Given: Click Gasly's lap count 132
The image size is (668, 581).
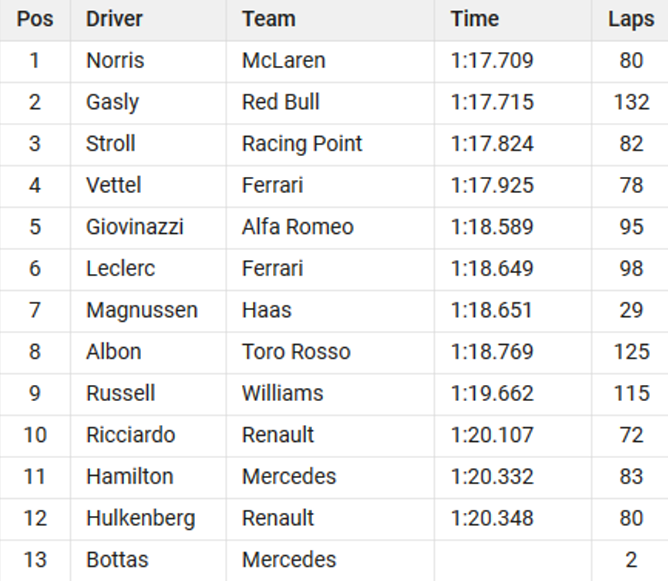Looking at the screenshot, I should coord(631,102).
